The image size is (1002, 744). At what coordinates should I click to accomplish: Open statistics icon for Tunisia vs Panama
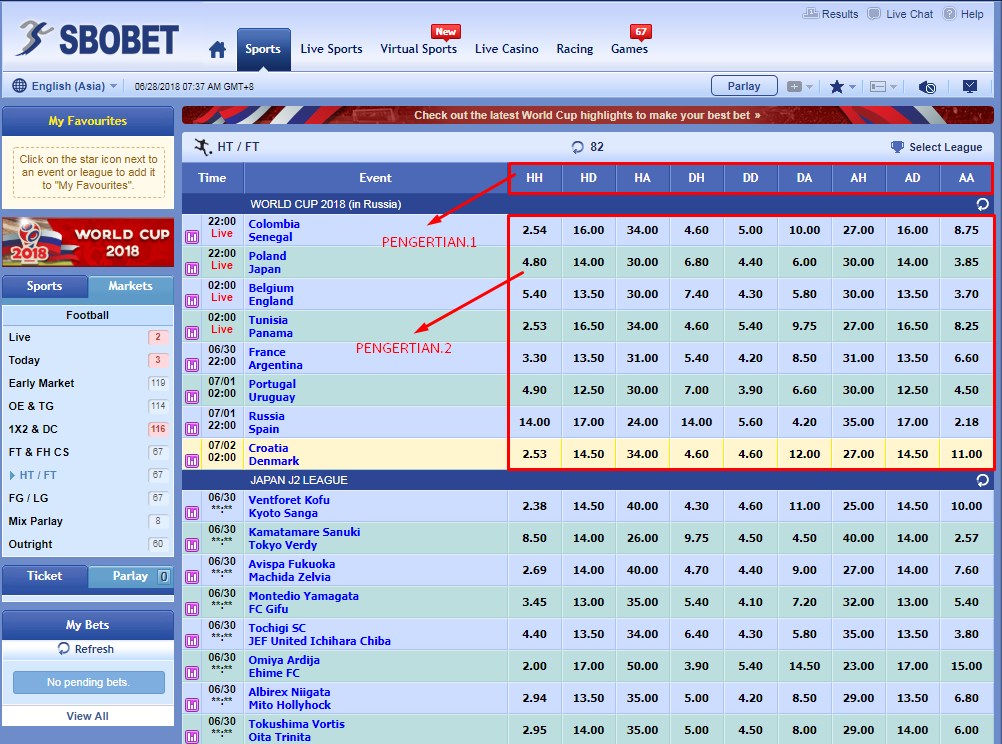click(x=192, y=333)
